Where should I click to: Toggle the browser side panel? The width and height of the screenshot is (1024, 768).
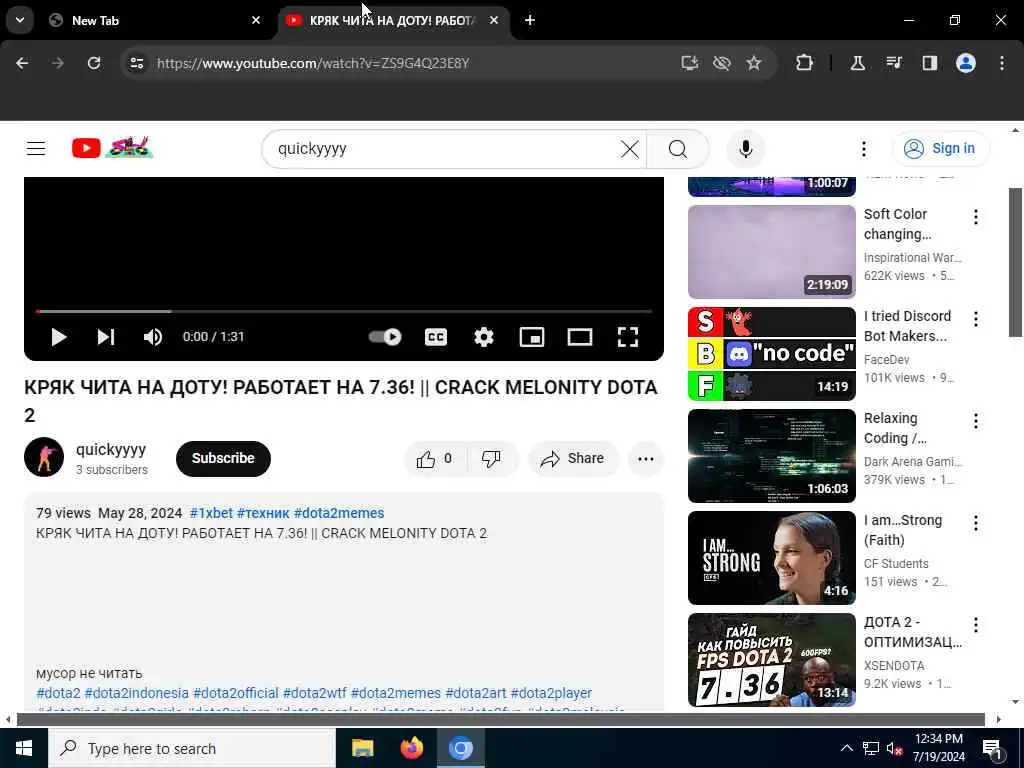point(929,63)
